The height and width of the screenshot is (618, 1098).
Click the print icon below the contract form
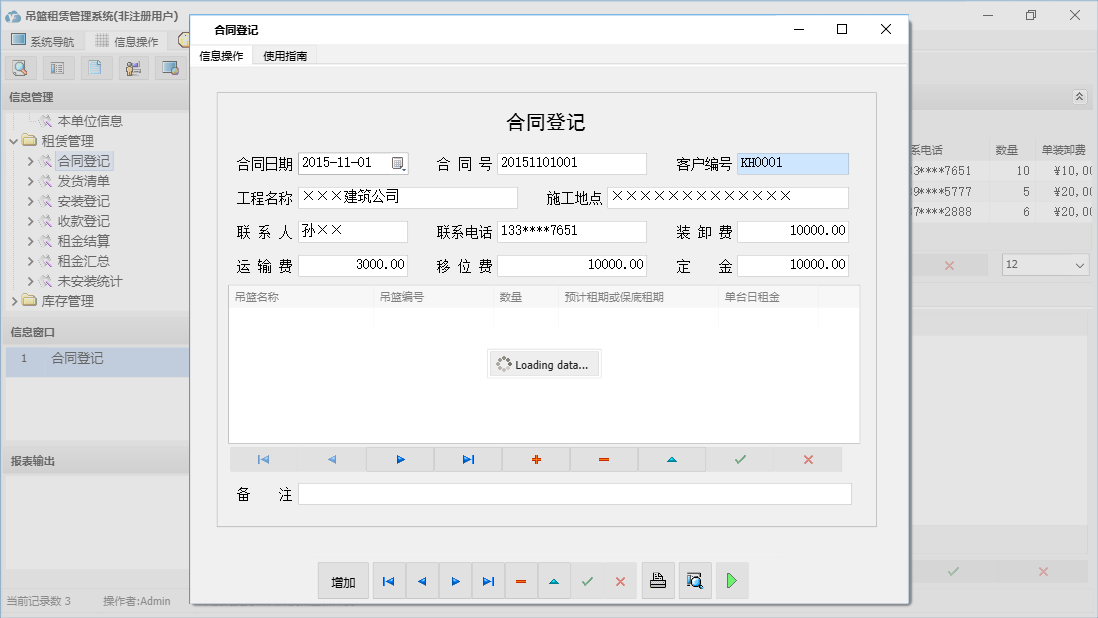pyautogui.click(x=658, y=580)
